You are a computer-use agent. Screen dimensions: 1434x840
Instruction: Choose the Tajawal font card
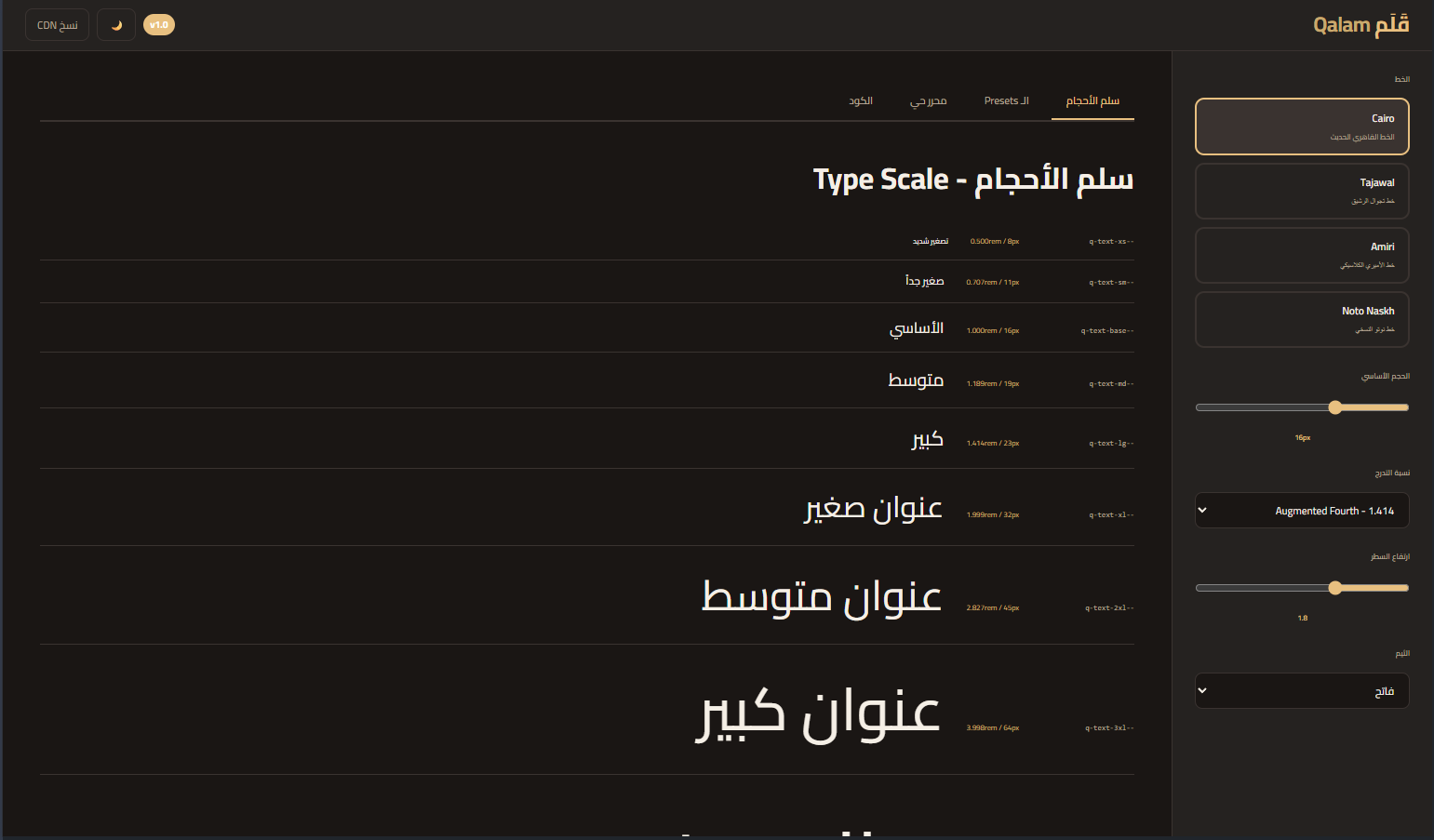click(1302, 191)
